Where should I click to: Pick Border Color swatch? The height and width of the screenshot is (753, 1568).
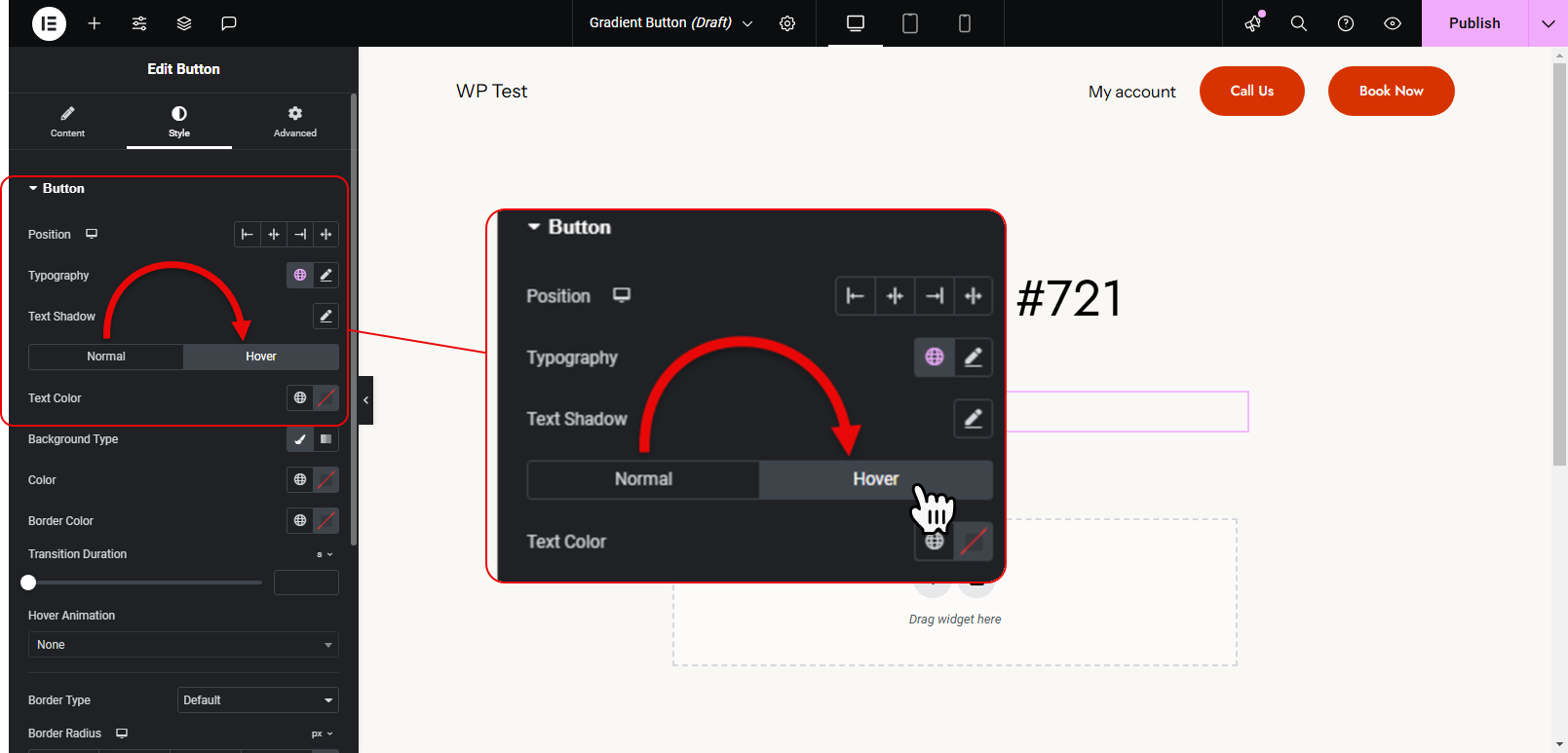[x=326, y=521]
